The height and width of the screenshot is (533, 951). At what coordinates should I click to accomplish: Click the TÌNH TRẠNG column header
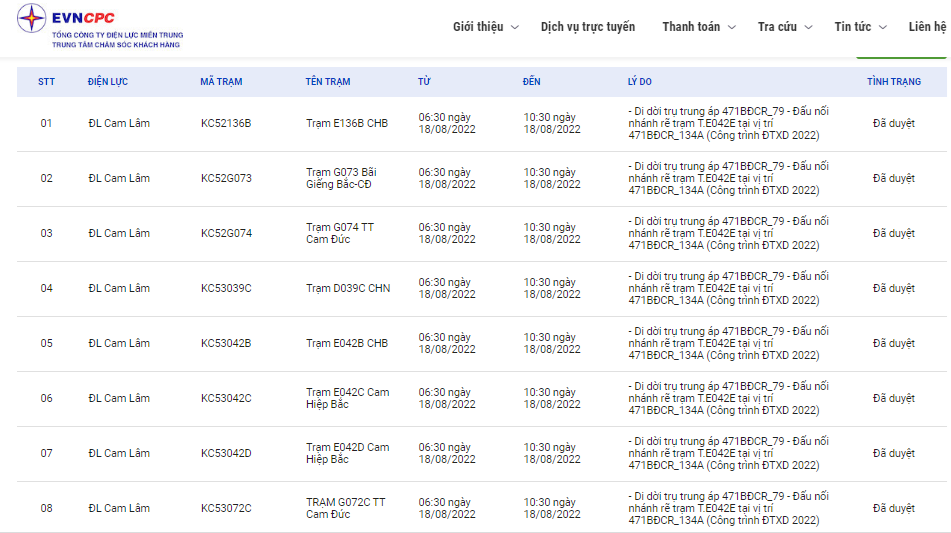coord(893,82)
